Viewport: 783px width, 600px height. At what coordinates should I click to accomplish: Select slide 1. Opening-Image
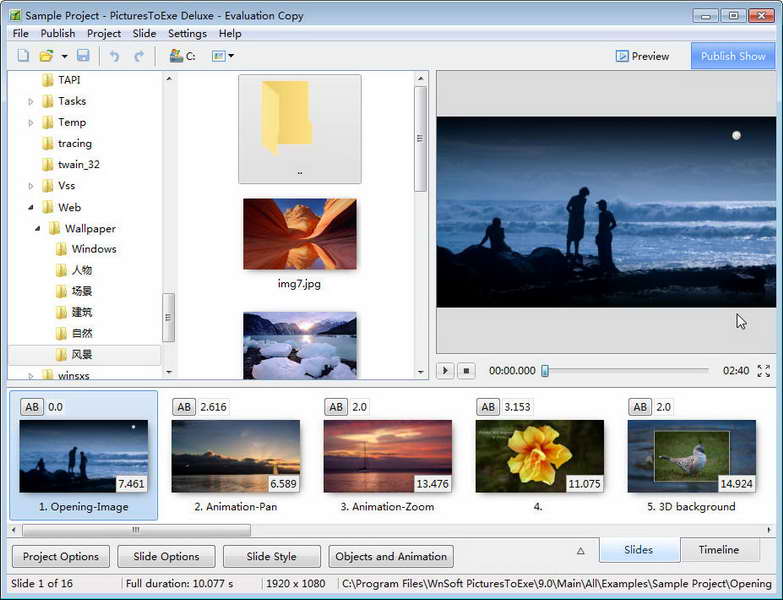(83, 456)
